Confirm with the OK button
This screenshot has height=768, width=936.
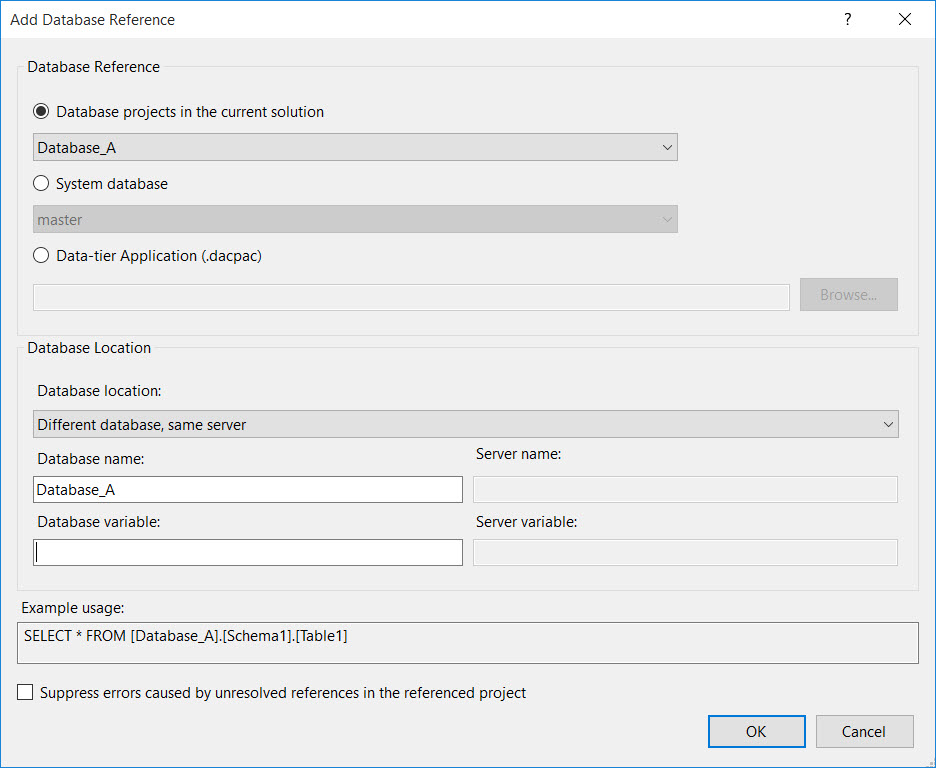[x=756, y=732]
